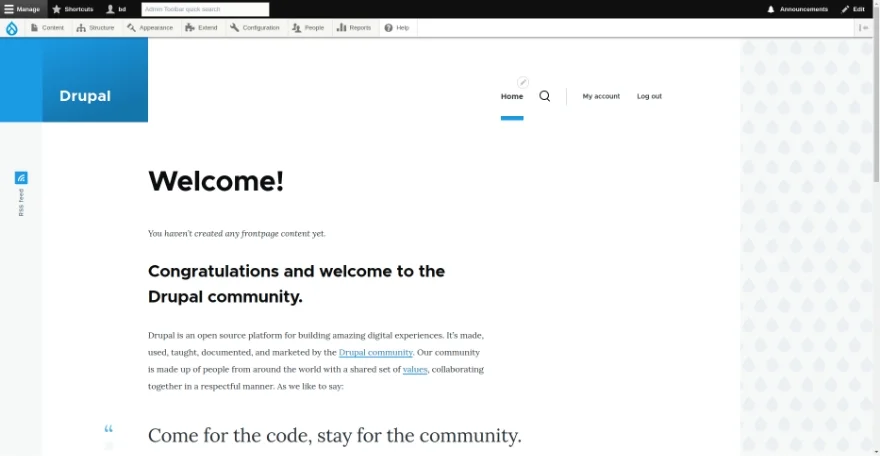This screenshot has height=456, width=880.
Task: Open the Shortcuts star menu
Action: 73,9
